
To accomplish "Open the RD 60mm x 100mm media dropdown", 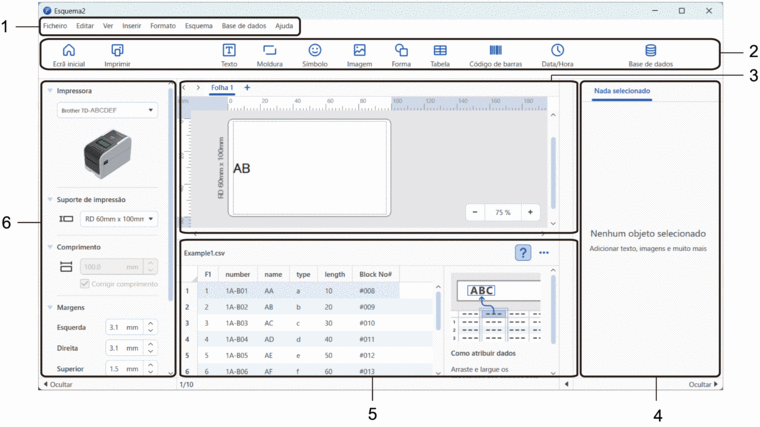I will (119, 219).
